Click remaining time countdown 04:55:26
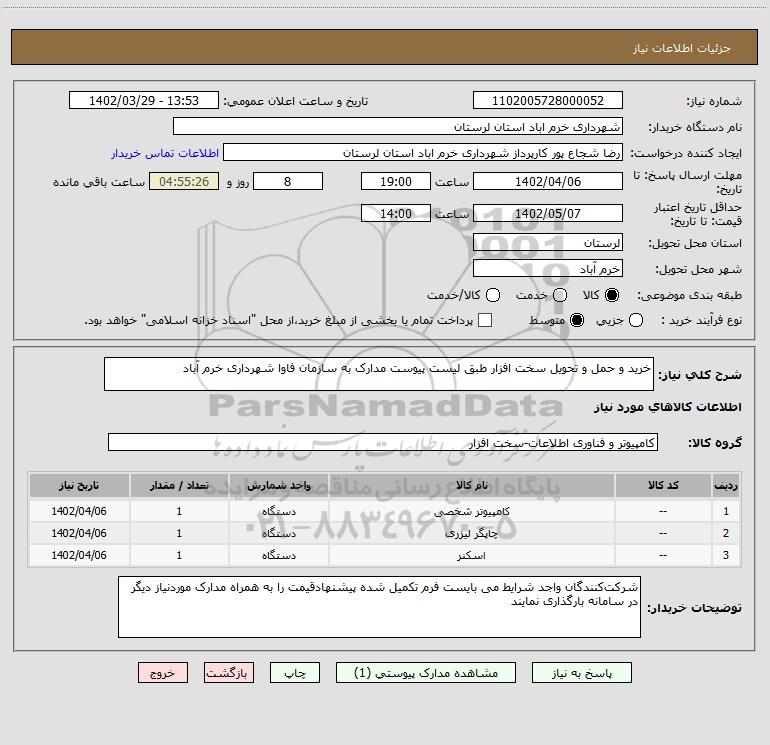This screenshot has width=770, height=745. 184,181
